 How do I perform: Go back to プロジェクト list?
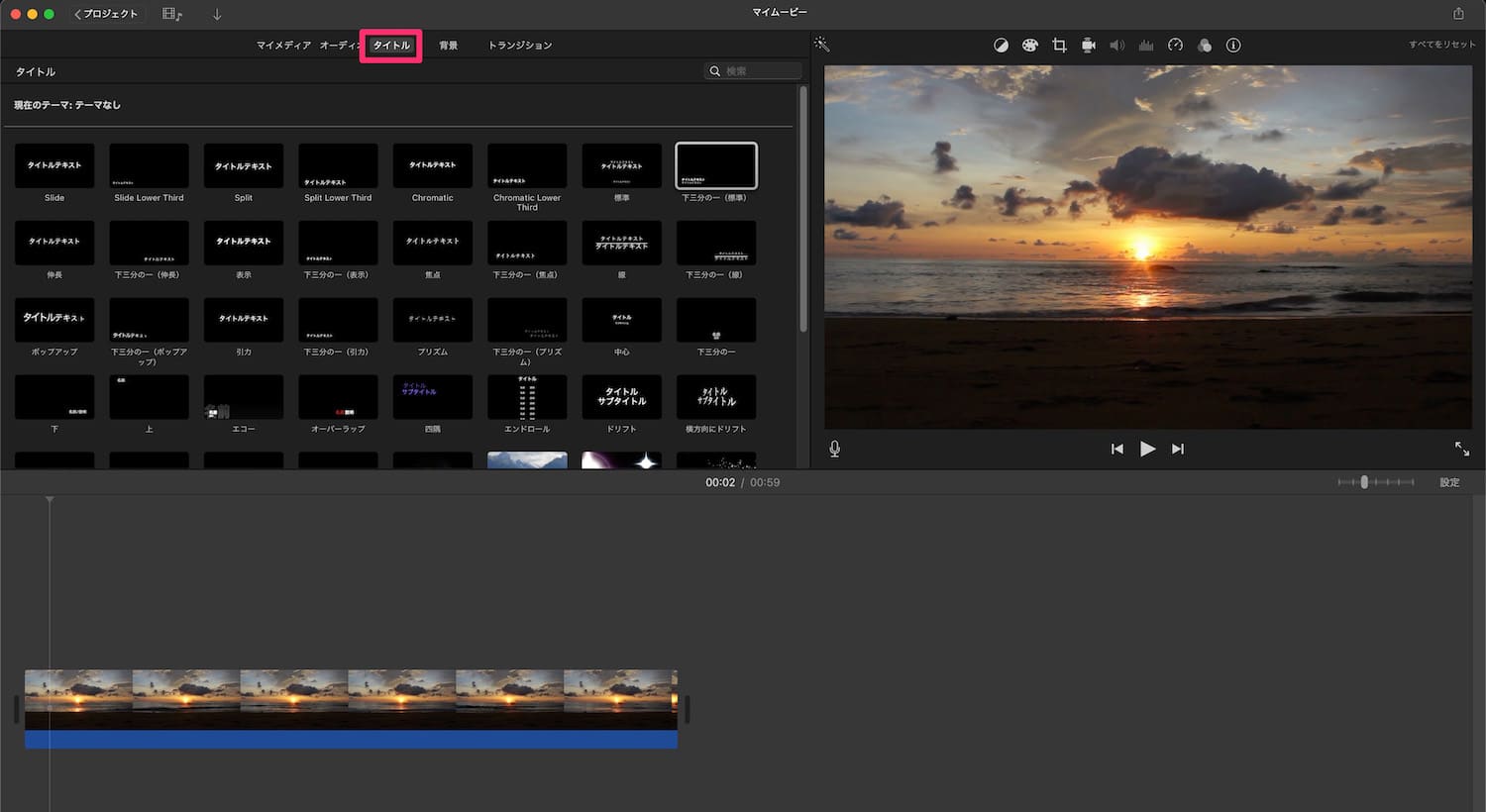click(x=107, y=14)
